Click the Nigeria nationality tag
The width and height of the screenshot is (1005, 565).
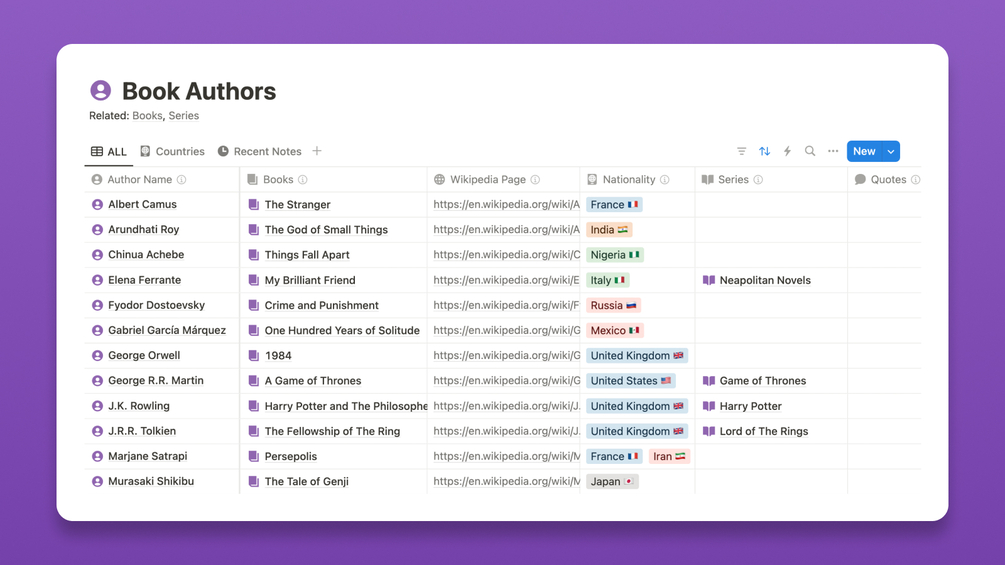[x=615, y=255]
